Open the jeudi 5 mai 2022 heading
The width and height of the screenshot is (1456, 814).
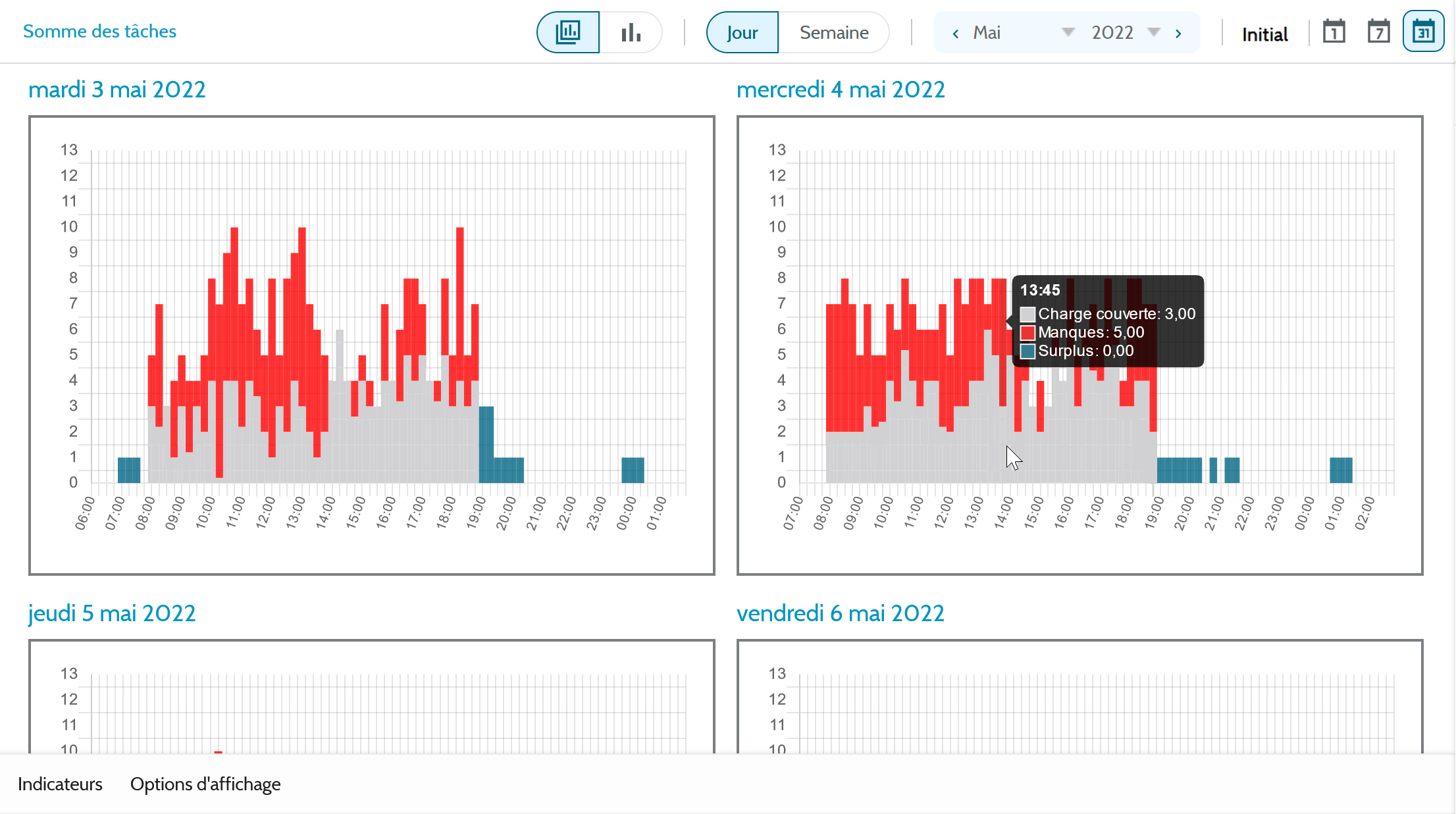[112, 613]
